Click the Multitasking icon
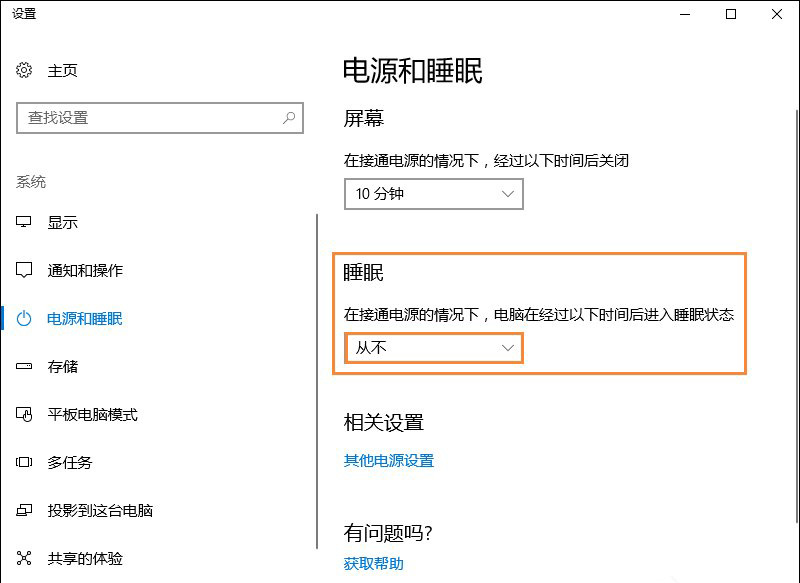800x583 pixels. tap(25, 462)
